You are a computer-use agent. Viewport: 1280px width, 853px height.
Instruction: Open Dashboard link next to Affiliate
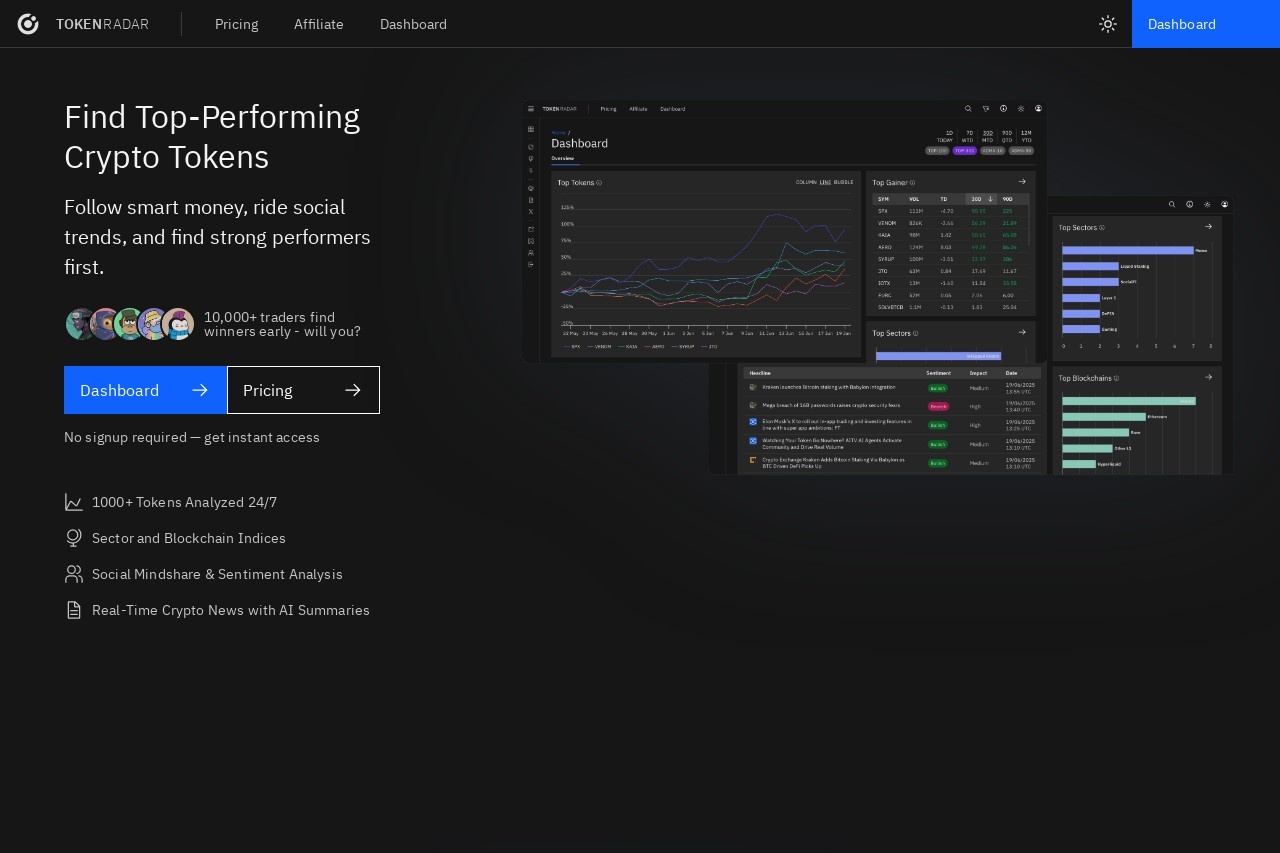(x=413, y=24)
